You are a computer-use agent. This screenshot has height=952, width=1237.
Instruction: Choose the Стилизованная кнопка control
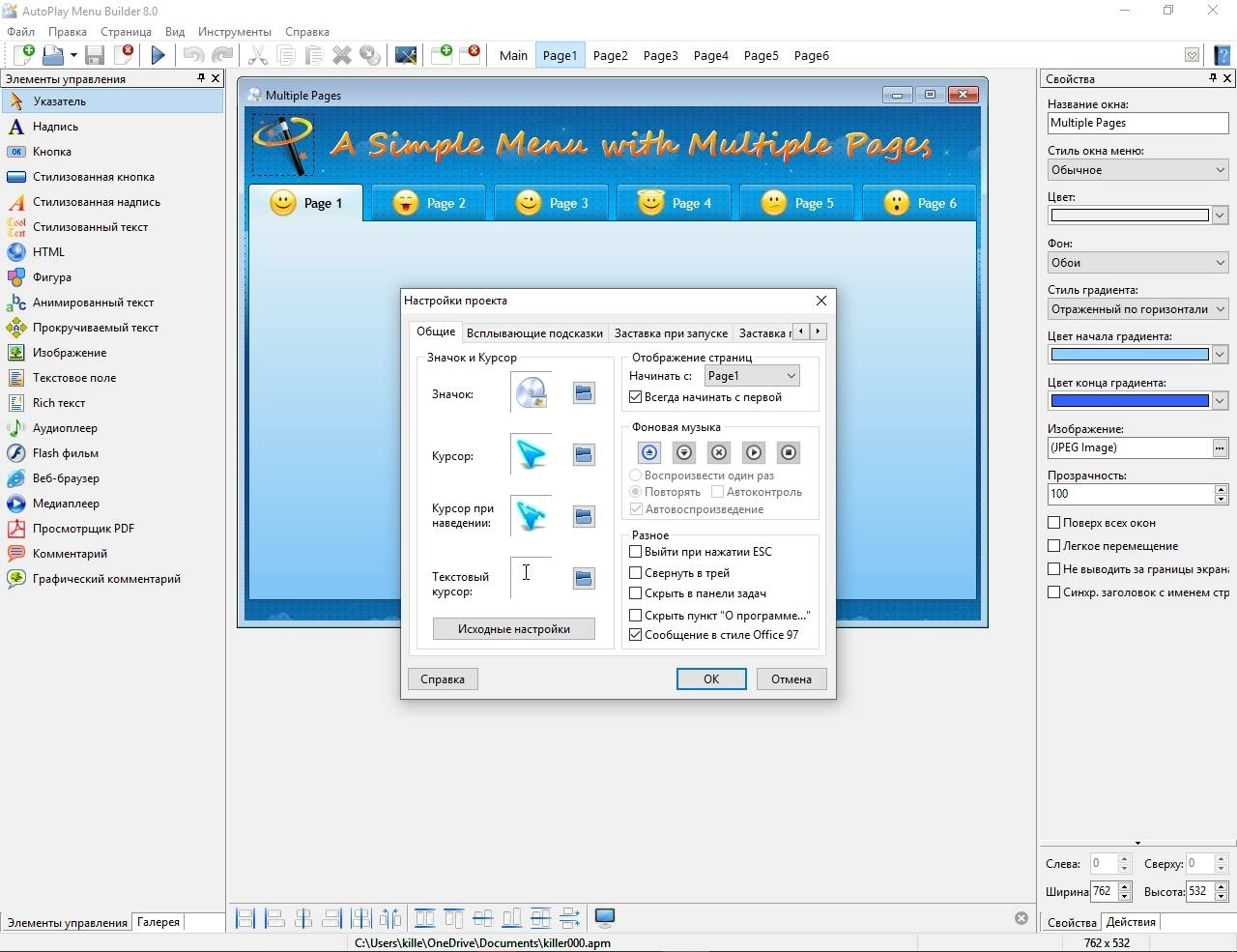(112, 176)
